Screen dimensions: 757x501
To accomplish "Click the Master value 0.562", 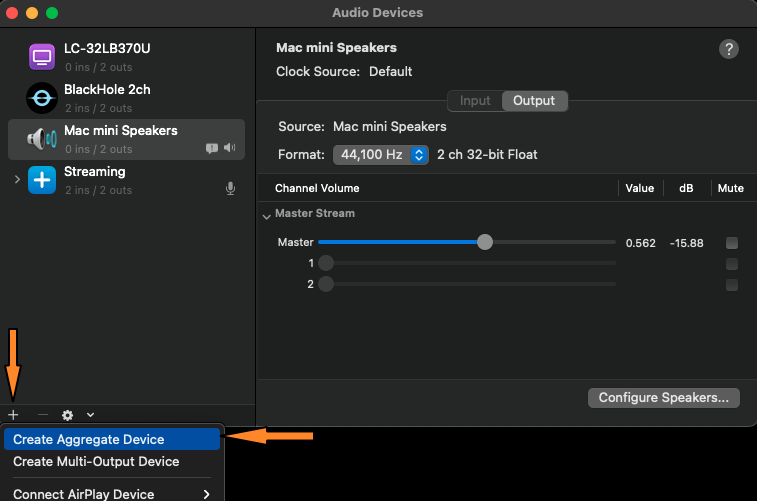I will [640, 243].
